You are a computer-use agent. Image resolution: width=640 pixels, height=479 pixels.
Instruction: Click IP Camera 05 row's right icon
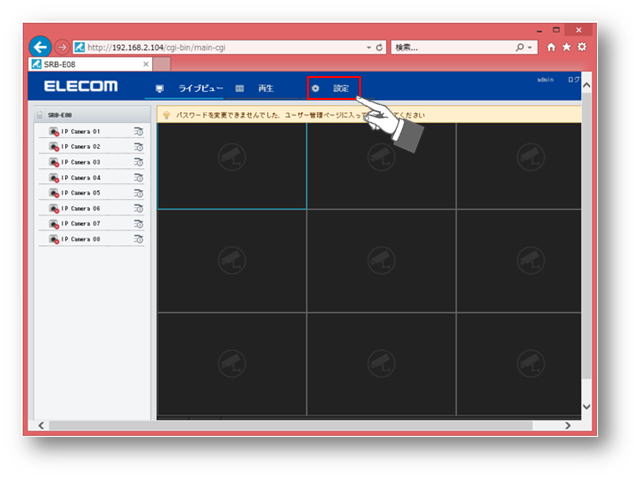(139, 193)
